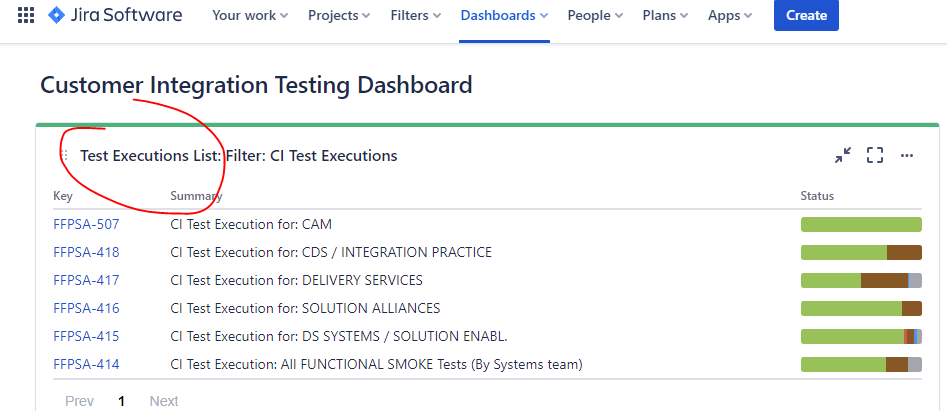Minimize the Test Executions gadget
Screen dimensions: 947x411
tap(843, 155)
